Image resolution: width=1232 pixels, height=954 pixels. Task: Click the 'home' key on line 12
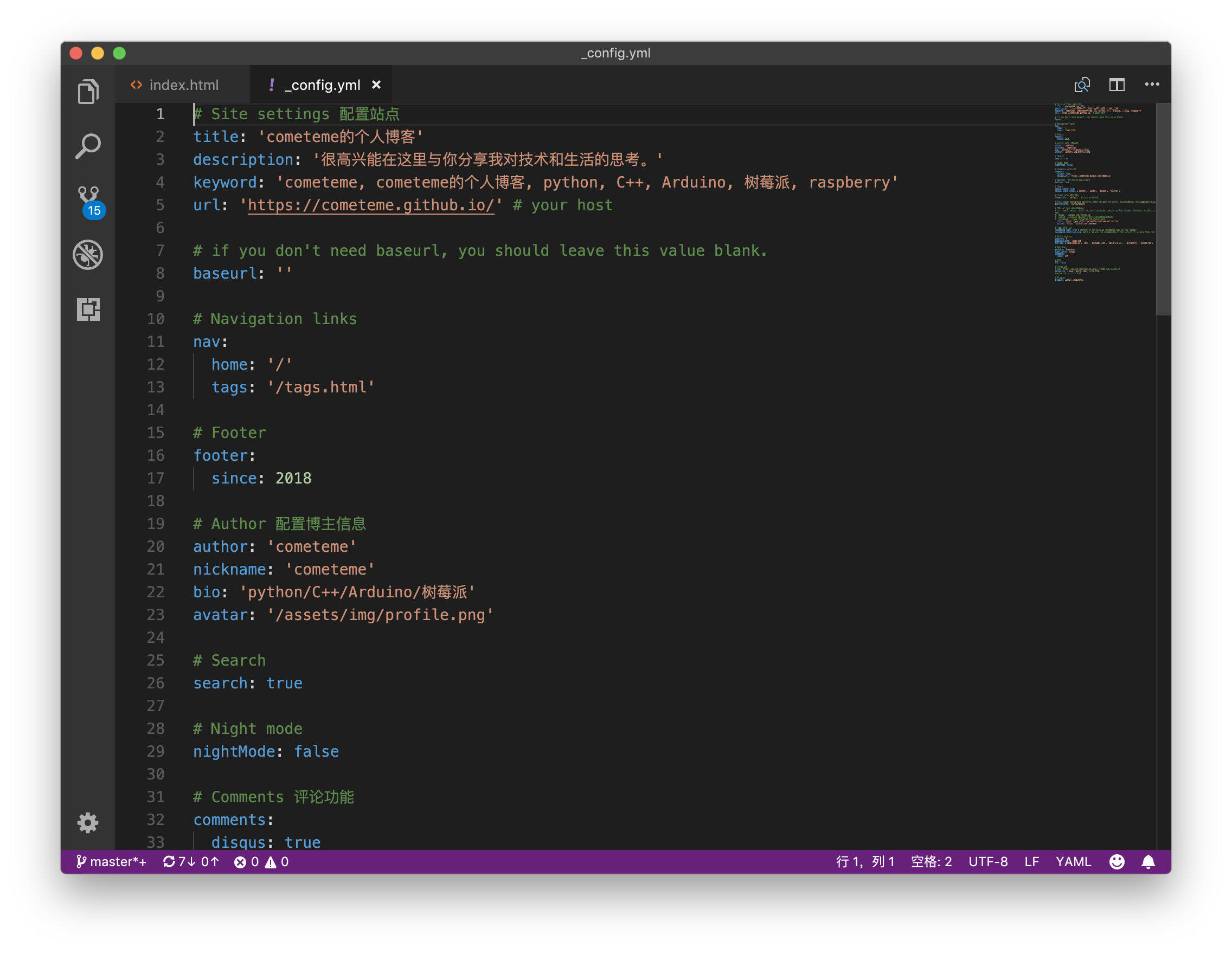pos(229,365)
